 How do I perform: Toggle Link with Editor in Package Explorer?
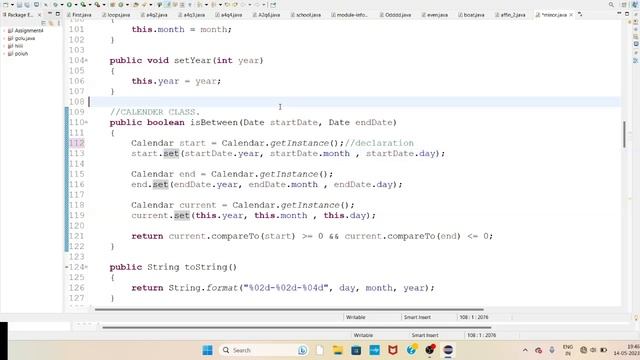click(51, 23)
